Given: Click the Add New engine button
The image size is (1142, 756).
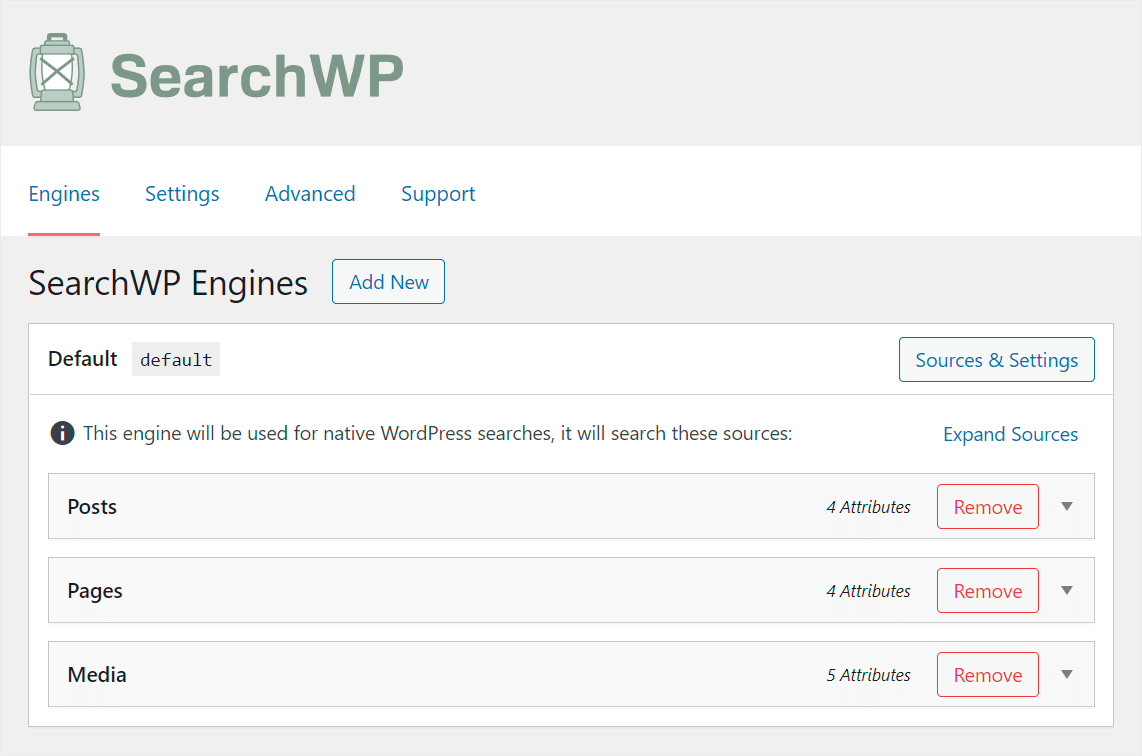Looking at the screenshot, I should click(388, 282).
